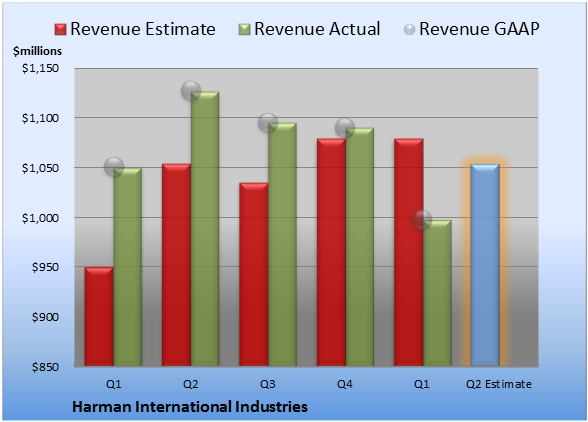Click the 'Harman International Industries' chart title
This screenshot has height=422, width=588.
190,407
